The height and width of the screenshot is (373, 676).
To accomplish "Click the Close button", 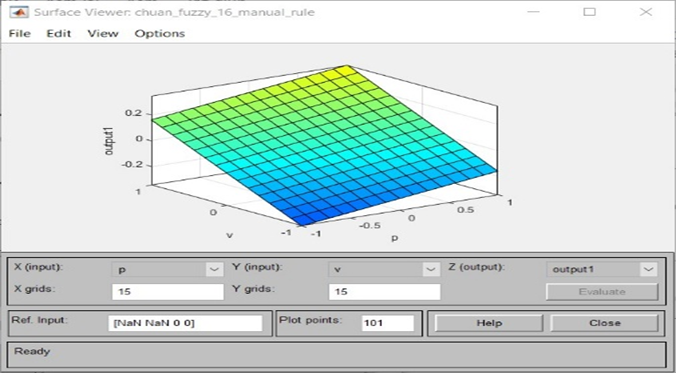I will click(x=604, y=323).
